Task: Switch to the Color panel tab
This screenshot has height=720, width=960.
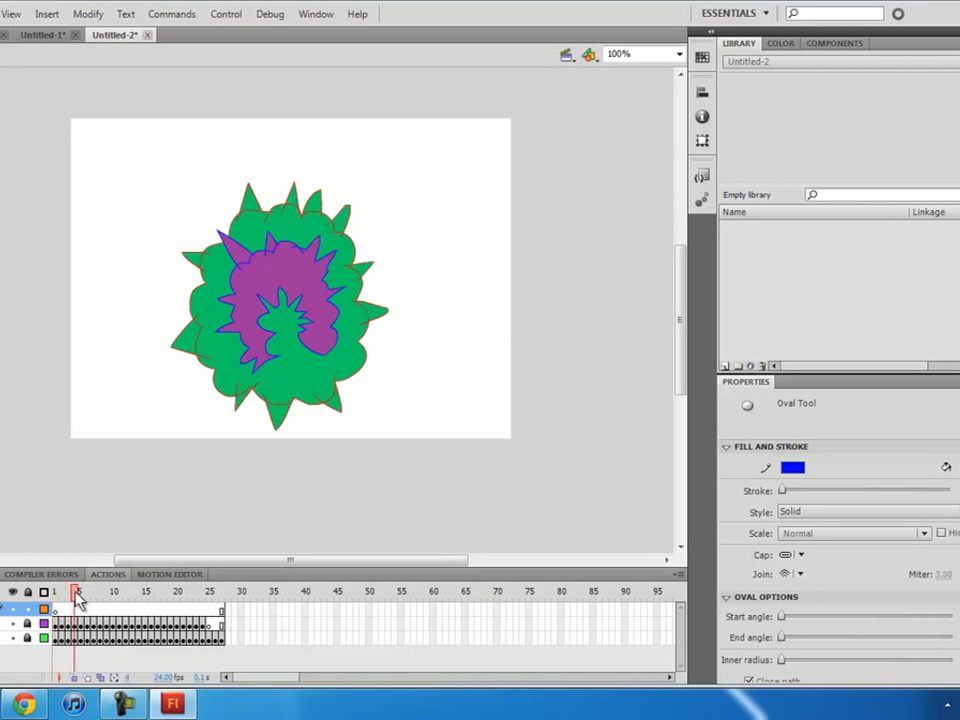Action: tap(781, 43)
